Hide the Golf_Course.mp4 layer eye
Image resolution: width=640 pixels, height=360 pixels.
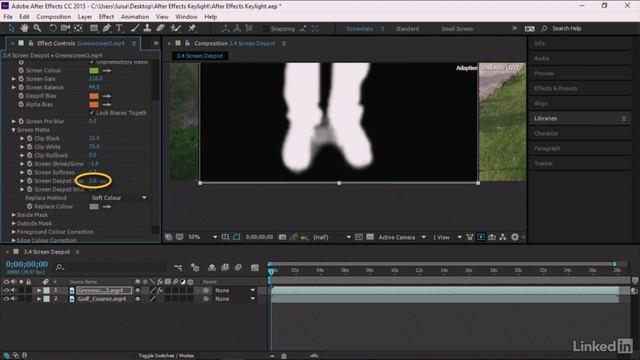pos(6,299)
